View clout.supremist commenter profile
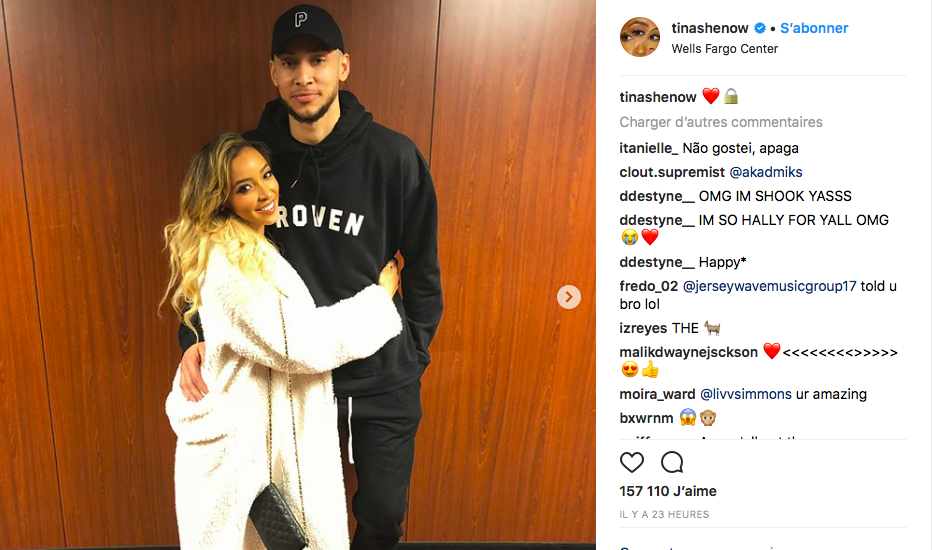Viewport: 932px width, 550px height. point(672,172)
